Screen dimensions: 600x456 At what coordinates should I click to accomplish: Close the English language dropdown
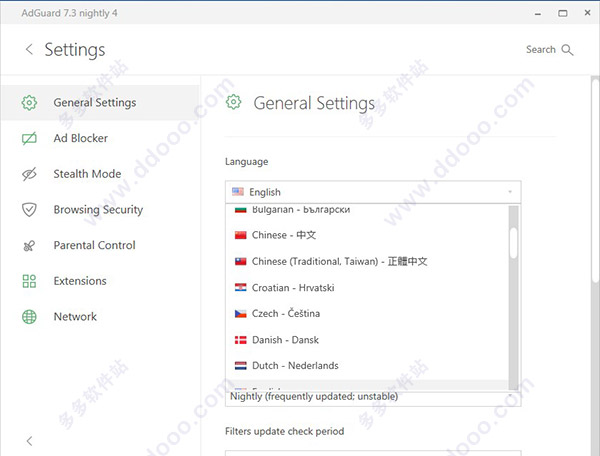373,192
